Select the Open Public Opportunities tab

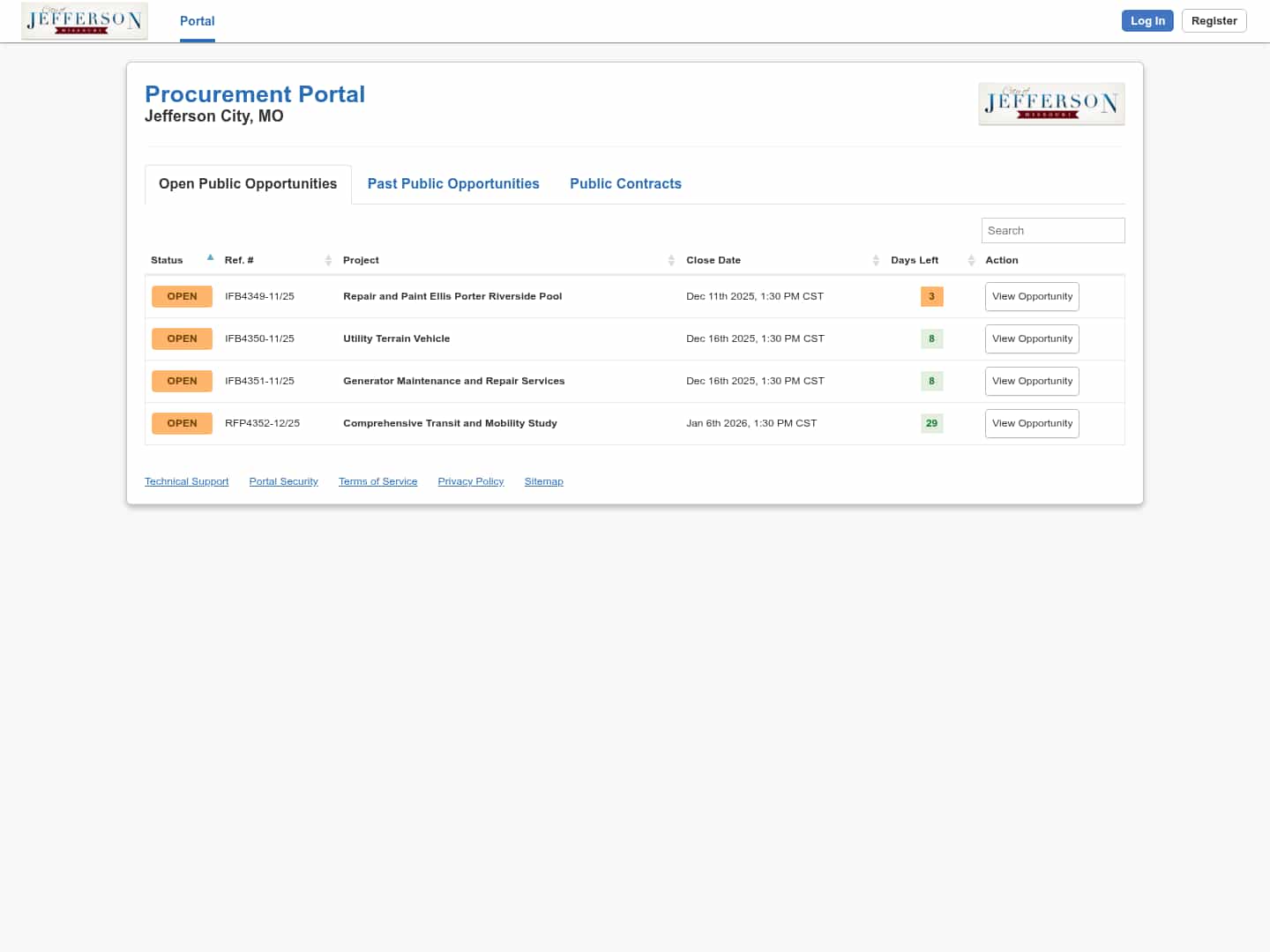248,184
